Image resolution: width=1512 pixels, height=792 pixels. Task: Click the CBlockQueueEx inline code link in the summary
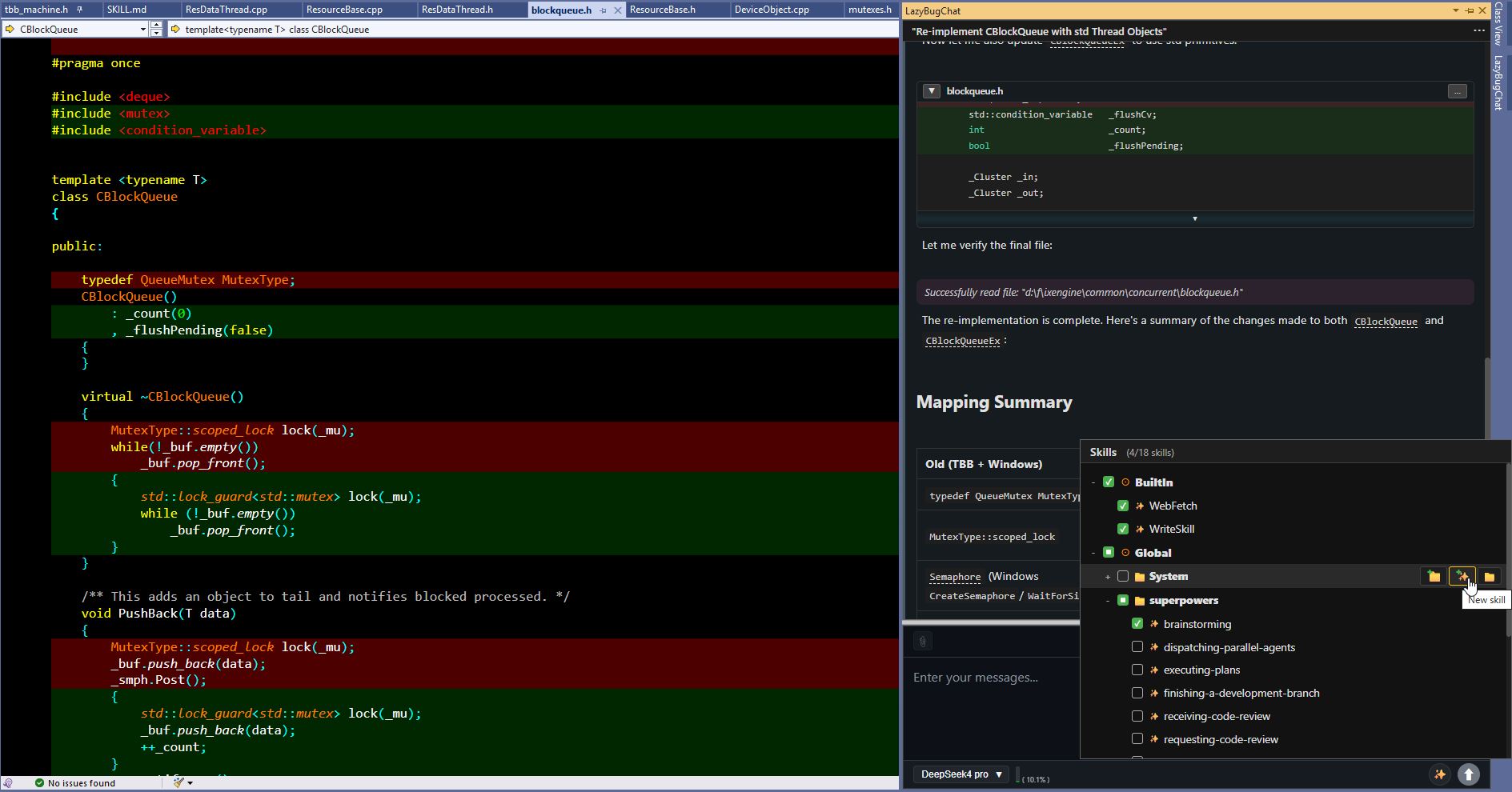(x=963, y=341)
